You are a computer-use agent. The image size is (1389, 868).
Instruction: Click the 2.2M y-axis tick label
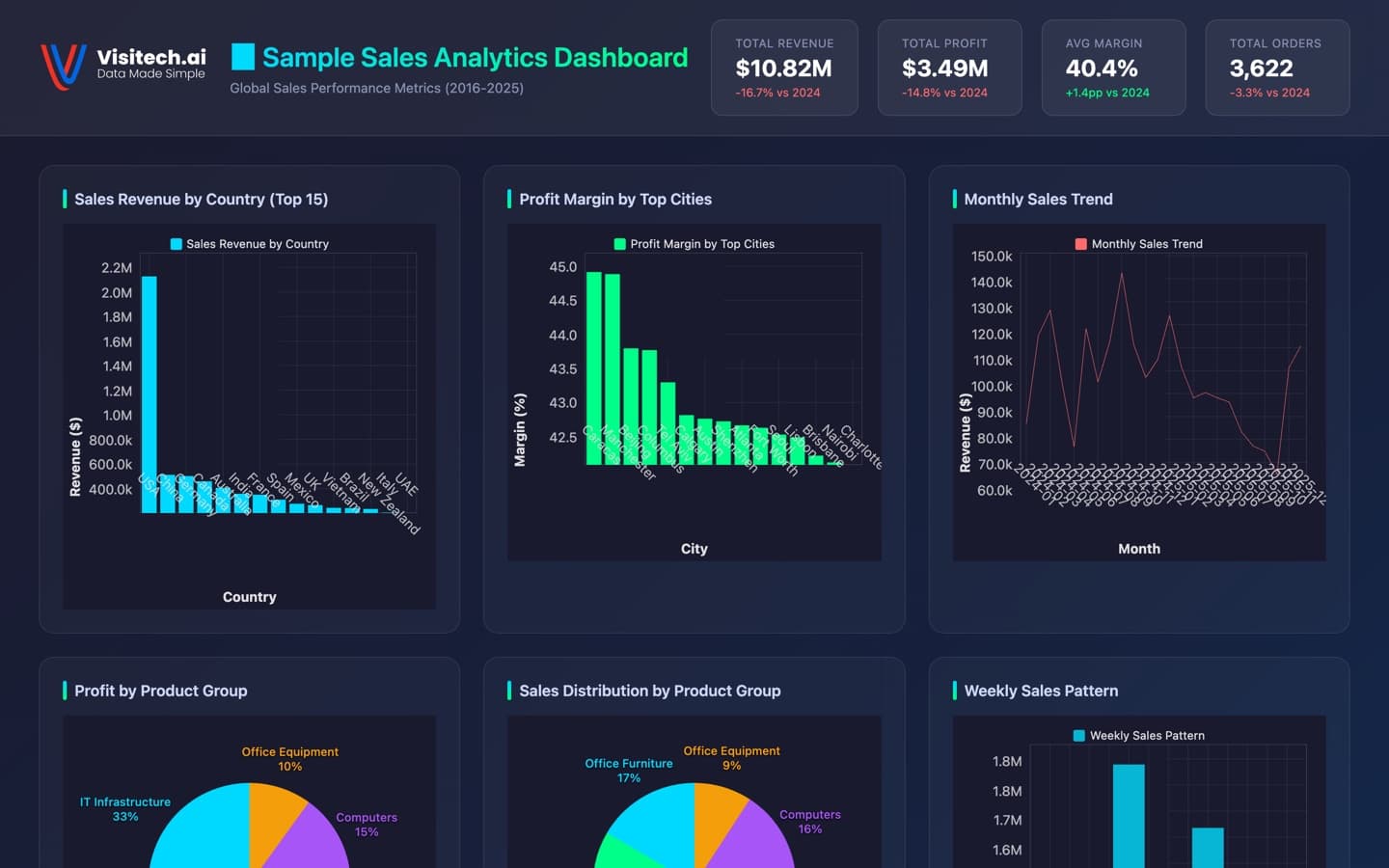pyautogui.click(x=117, y=268)
